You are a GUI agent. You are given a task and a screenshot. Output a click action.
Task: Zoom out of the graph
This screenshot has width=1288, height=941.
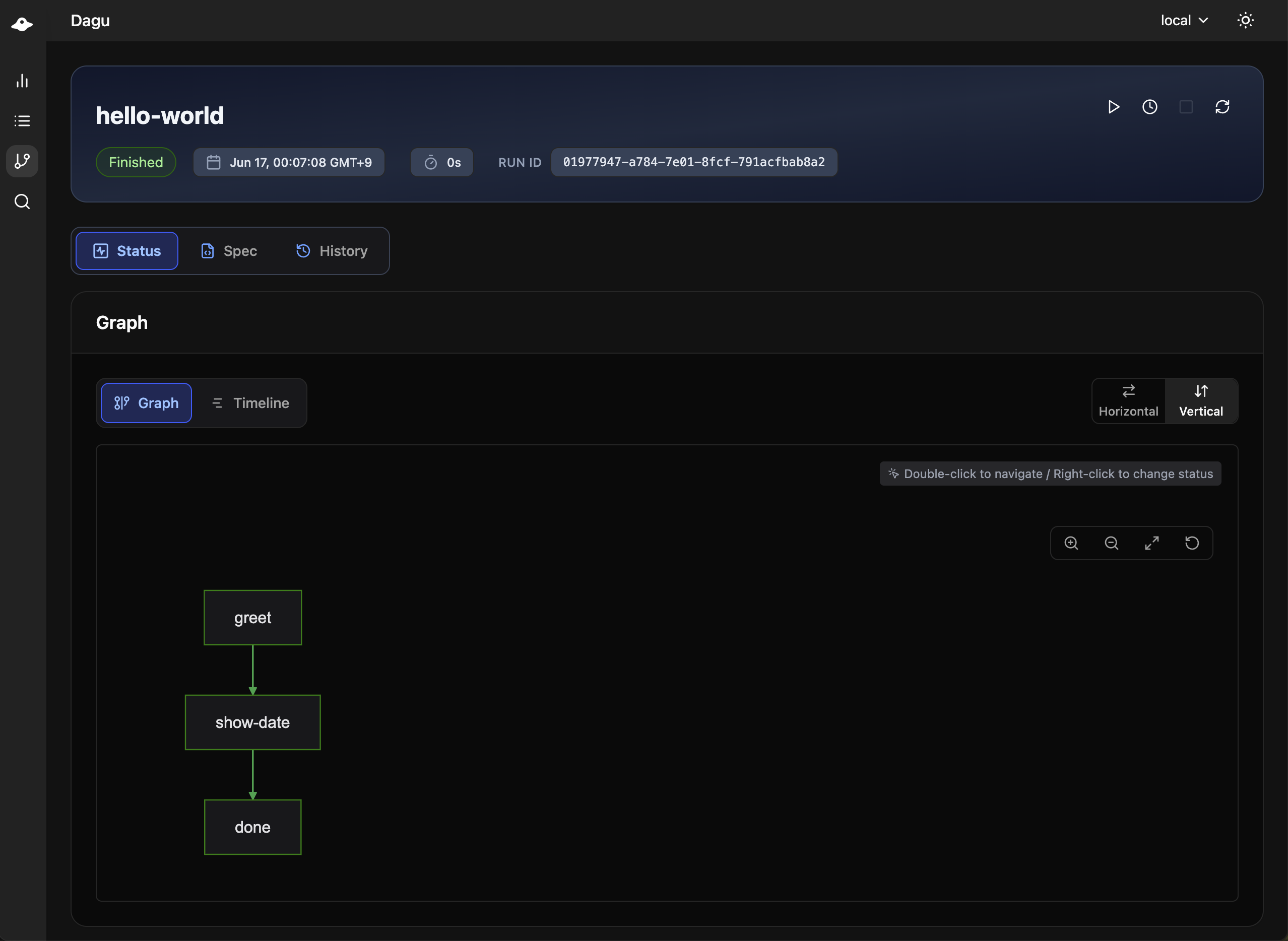point(1112,543)
